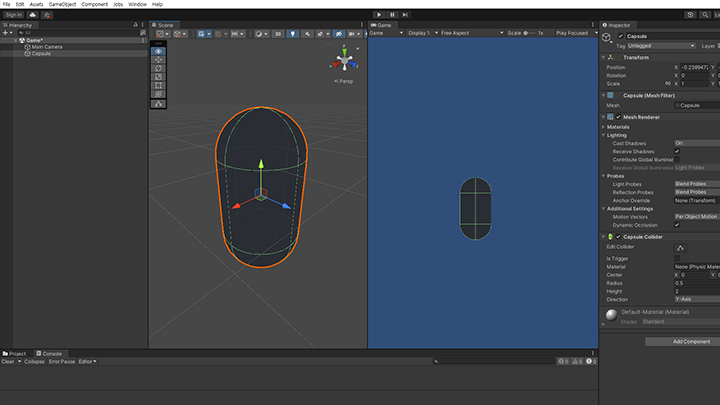The width and height of the screenshot is (720, 405).
Task: Toggle the Is Trigger checkbox
Action: tap(677, 259)
